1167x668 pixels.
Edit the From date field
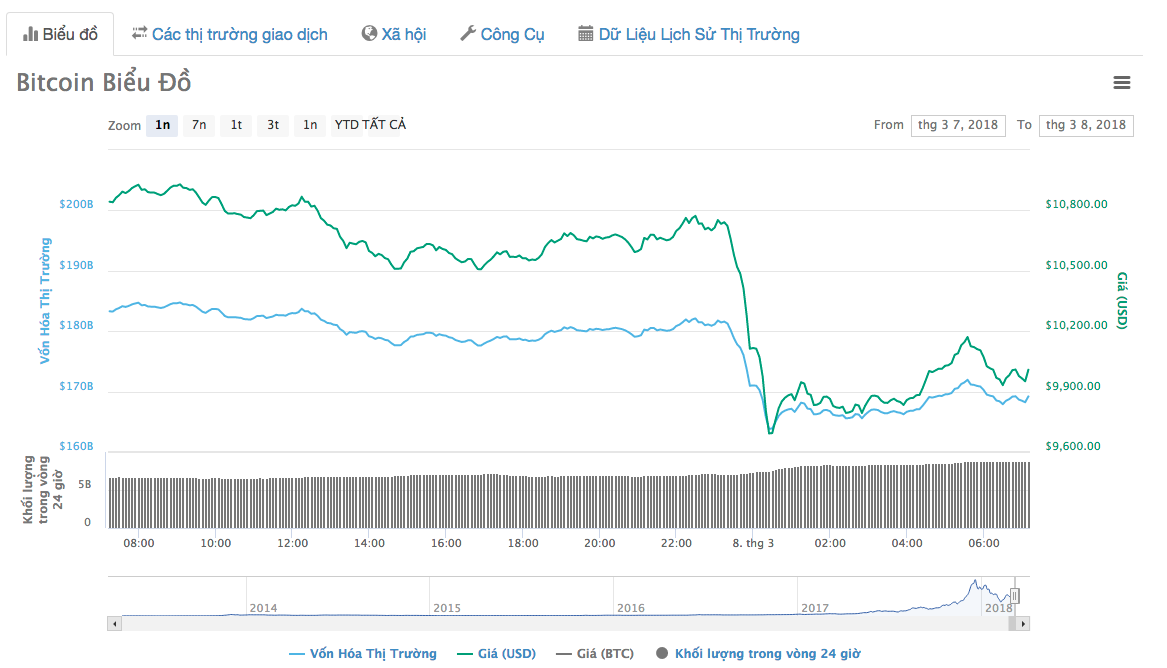[x=958, y=125]
